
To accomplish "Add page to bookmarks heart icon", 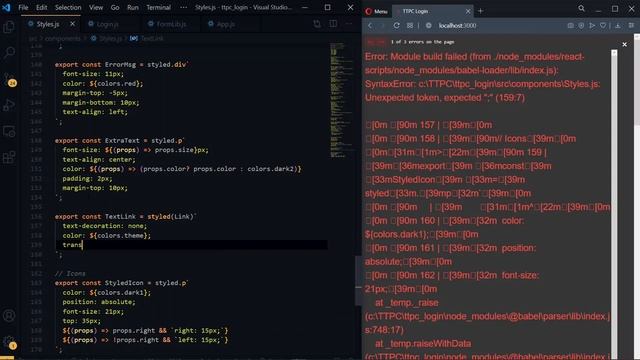I will (603, 25).
